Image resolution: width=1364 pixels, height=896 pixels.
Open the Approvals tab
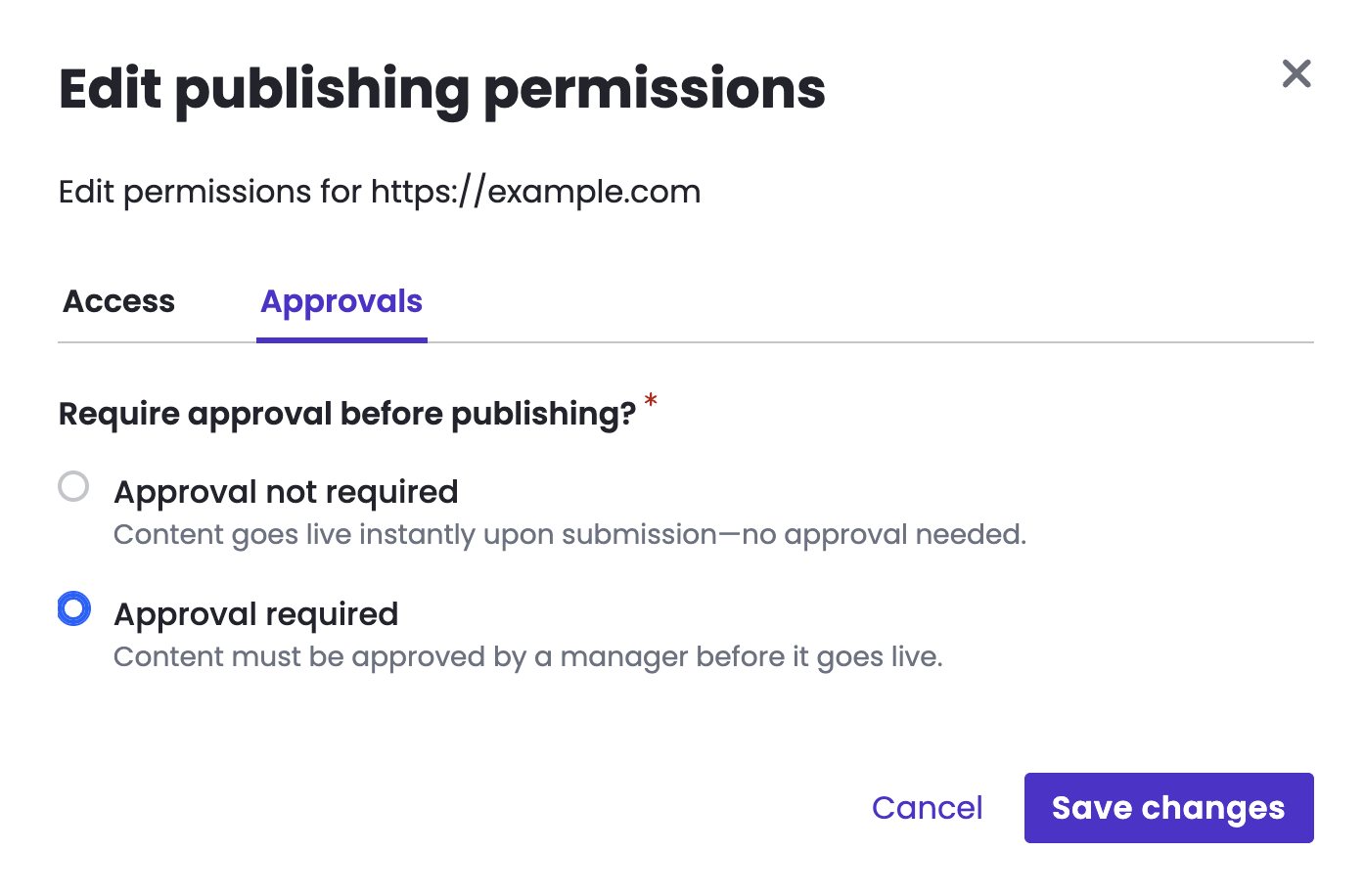point(341,301)
